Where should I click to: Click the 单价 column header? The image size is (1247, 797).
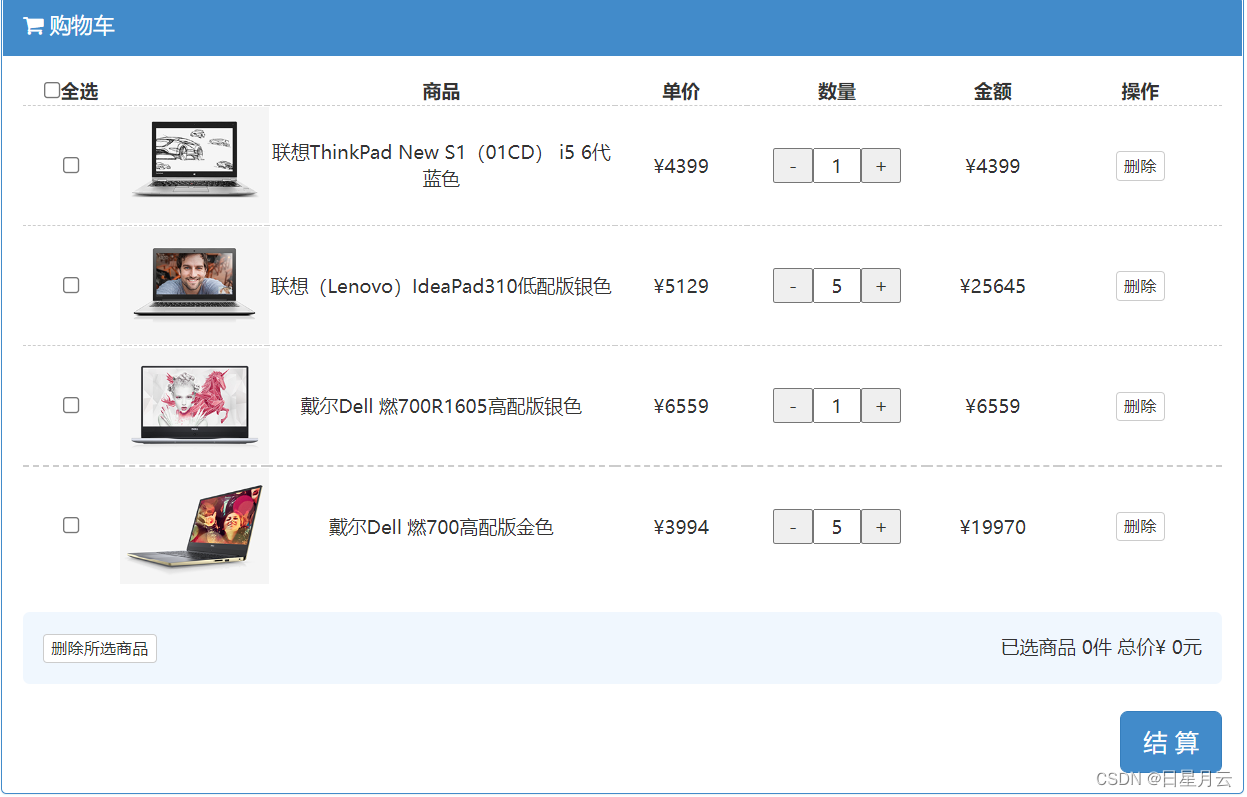click(x=681, y=92)
